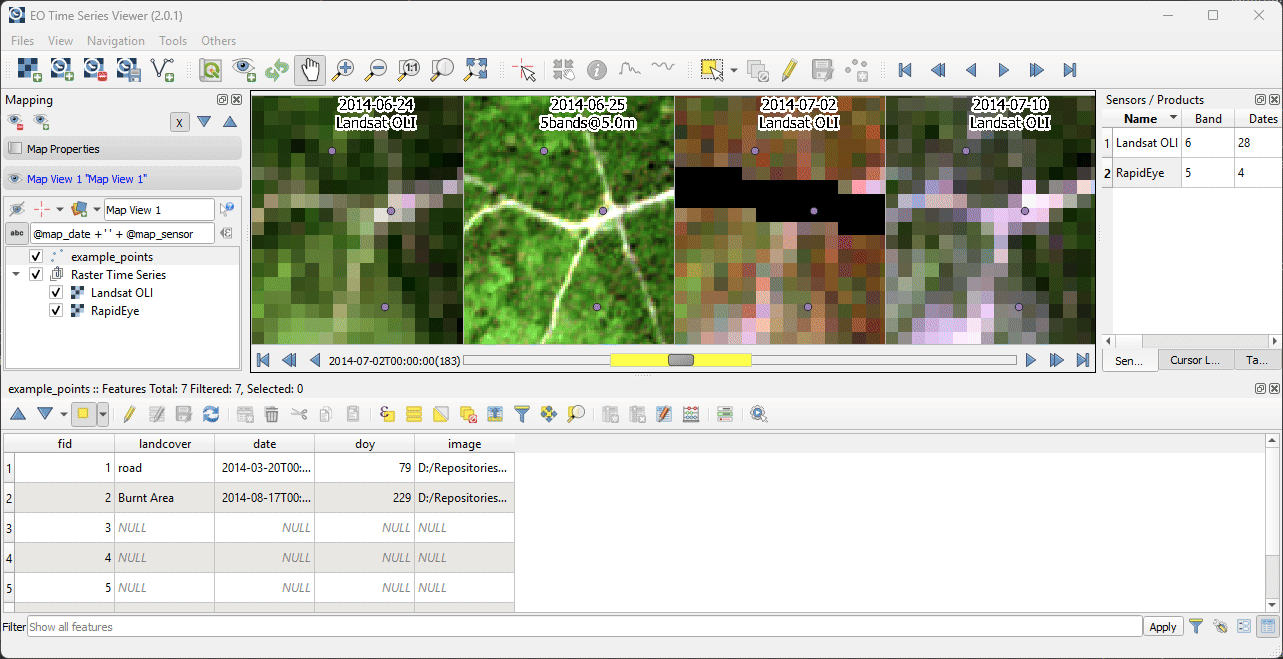The height and width of the screenshot is (659, 1283).
Task: Click the next date arrow in main toolbar
Action: (x=1004, y=70)
